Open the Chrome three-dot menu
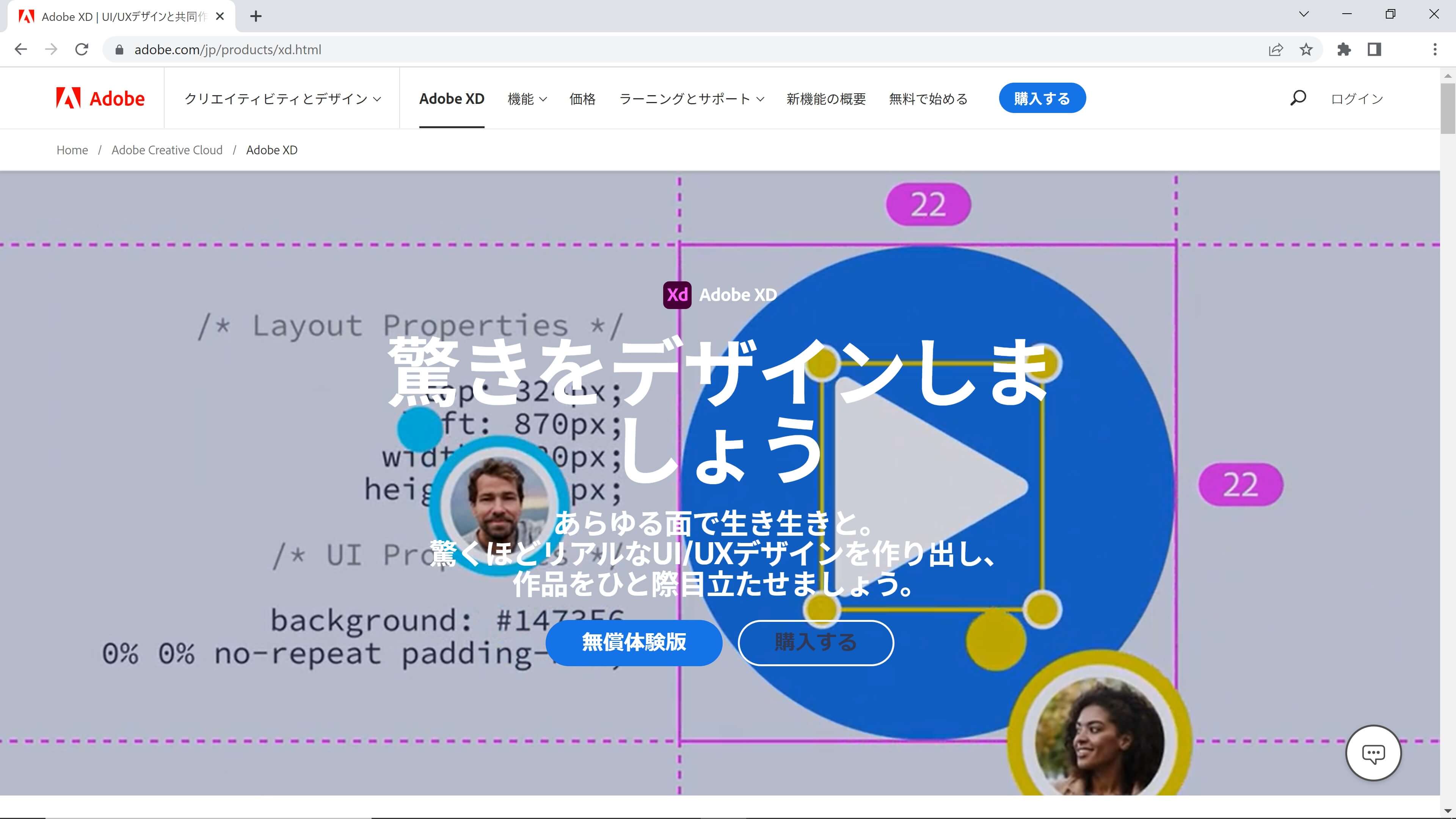Viewport: 1456px width, 819px height. (1434, 49)
